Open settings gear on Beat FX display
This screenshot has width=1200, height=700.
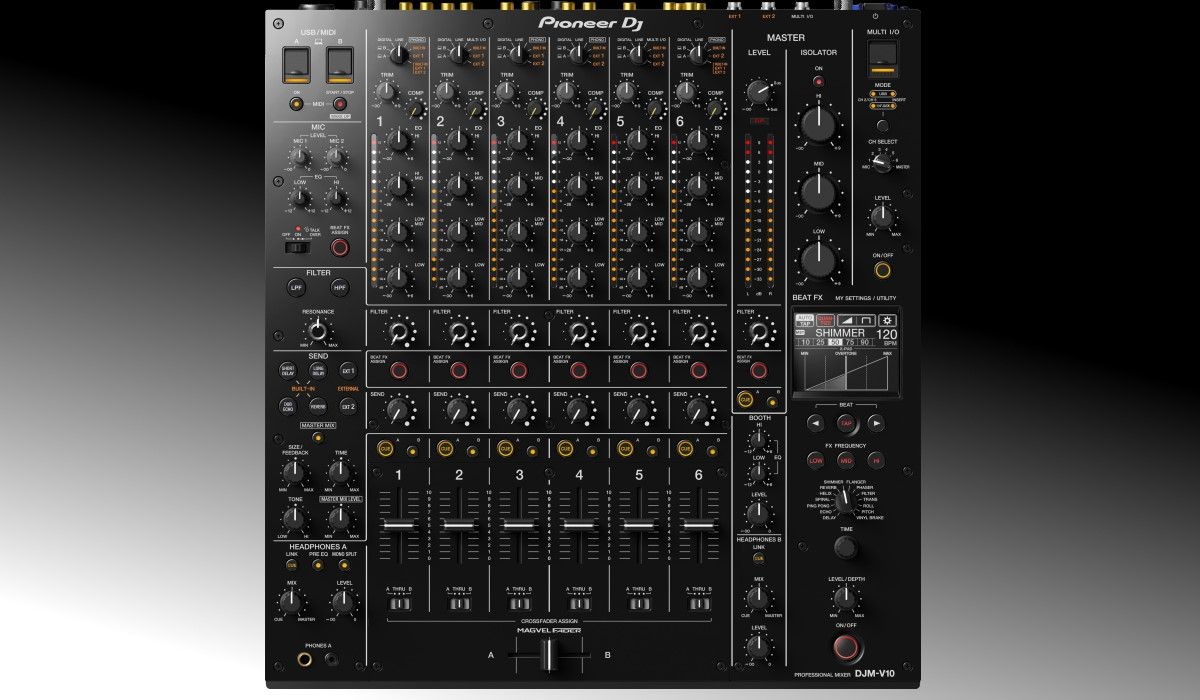(x=886, y=320)
